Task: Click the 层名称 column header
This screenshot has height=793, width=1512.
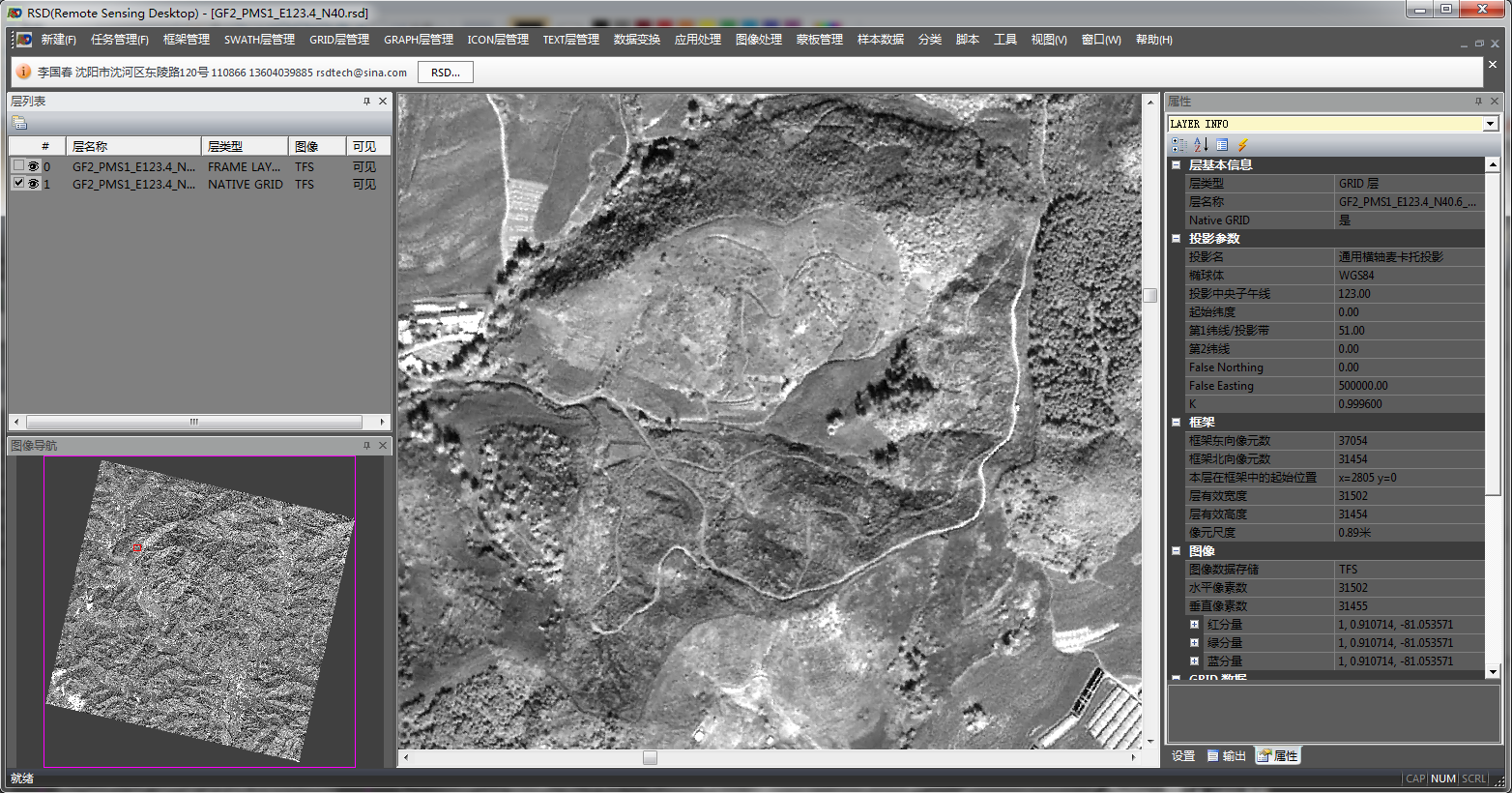Action: click(133, 146)
